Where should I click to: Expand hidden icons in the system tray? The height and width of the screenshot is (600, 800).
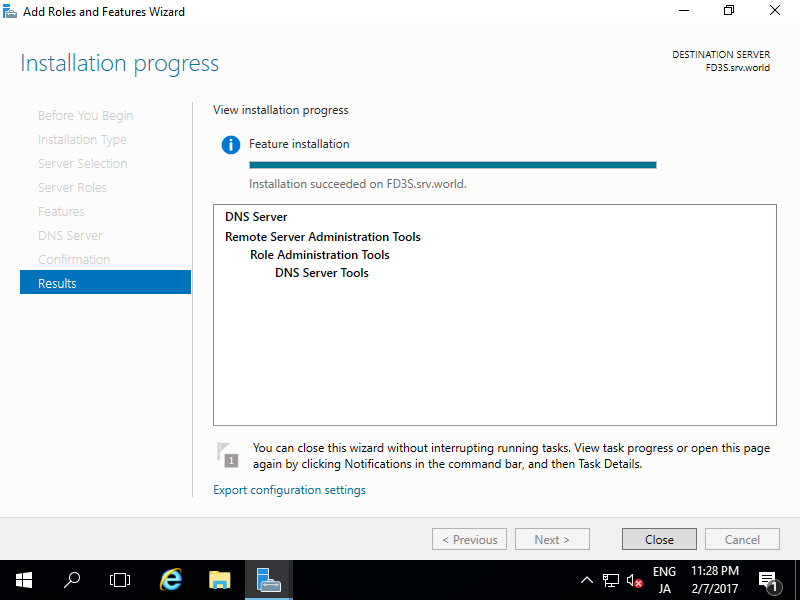[587, 580]
